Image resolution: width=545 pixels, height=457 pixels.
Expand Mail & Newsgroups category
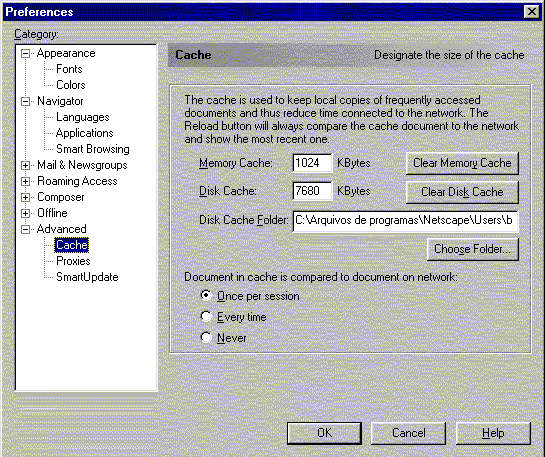(x=25, y=165)
